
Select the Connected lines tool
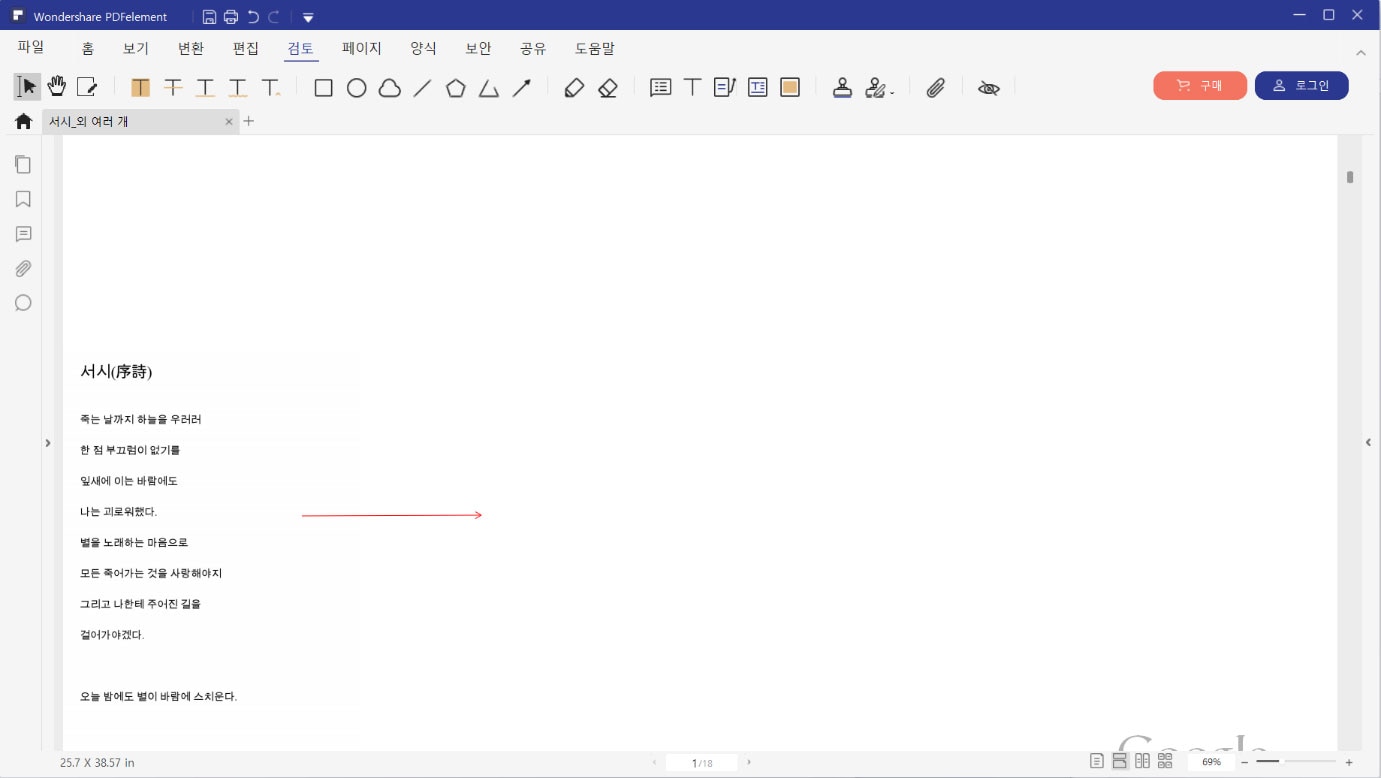[x=489, y=88]
